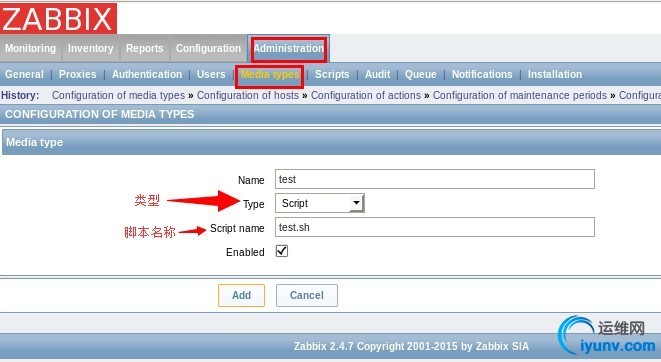
Task: Open history link Configuration of hosts
Action: pos(247,95)
